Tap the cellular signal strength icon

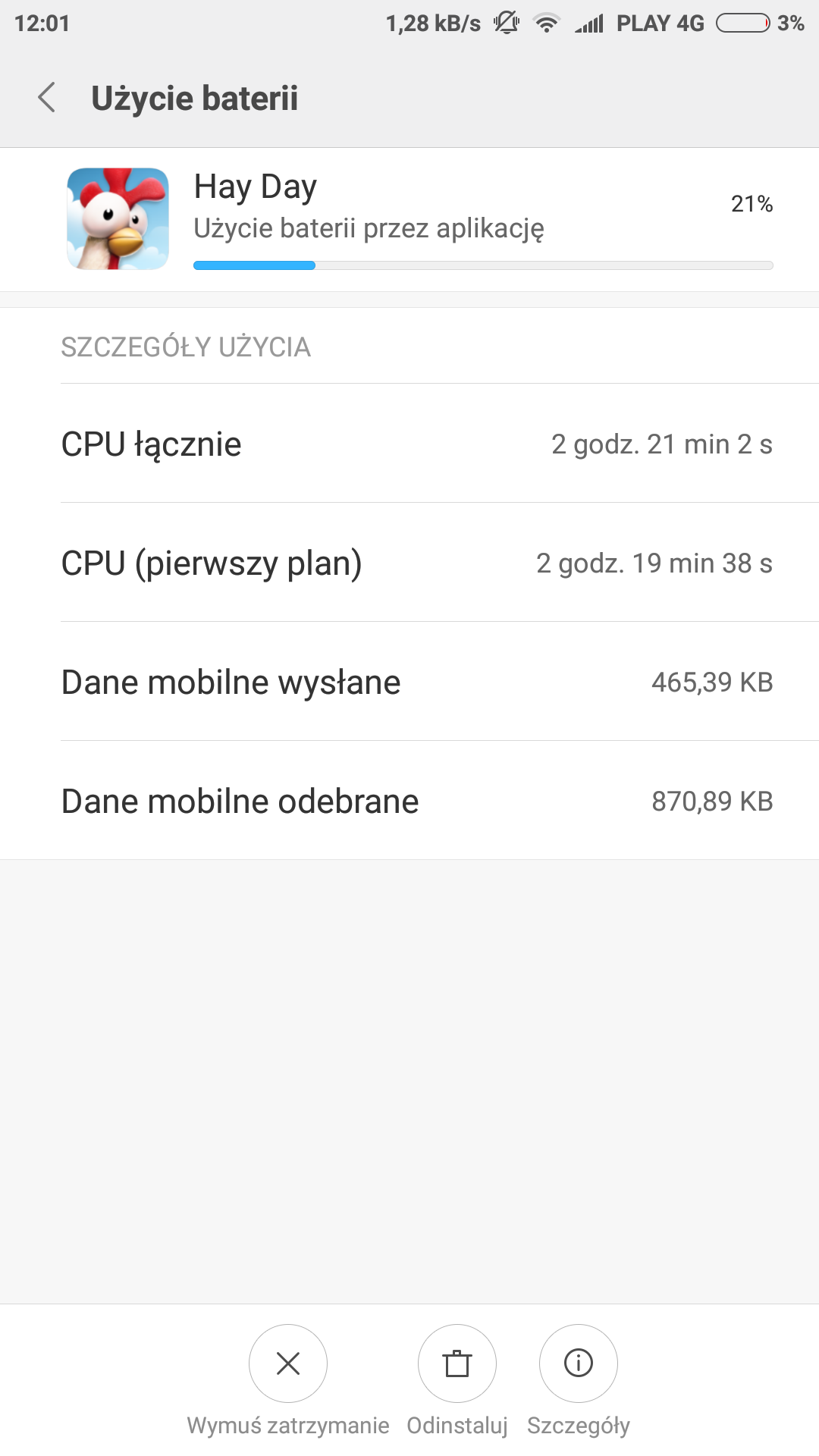tap(589, 24)
